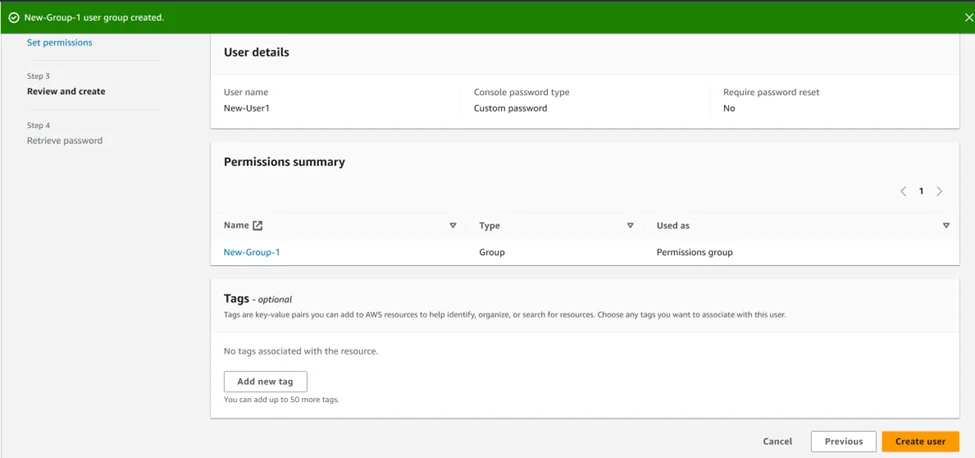This screenshot has width=975, height=458.
Task: Select the Review and create step
Action: pyautogui.click(x=66, y=91)
